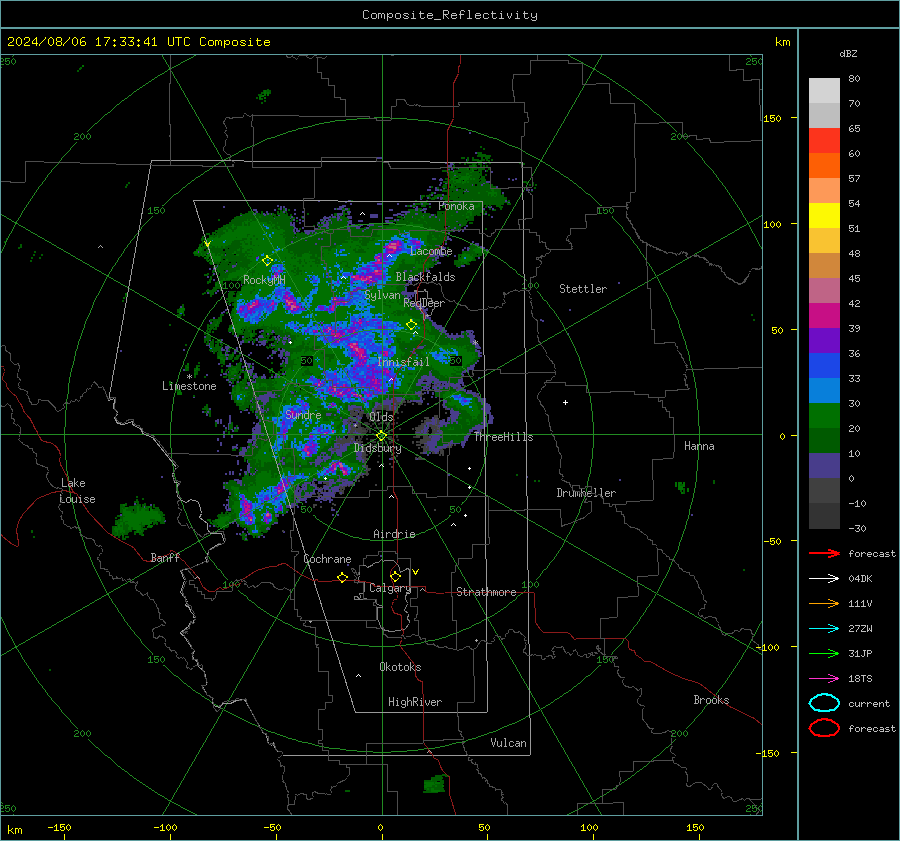Click the RockyMH label

(264, 280)
